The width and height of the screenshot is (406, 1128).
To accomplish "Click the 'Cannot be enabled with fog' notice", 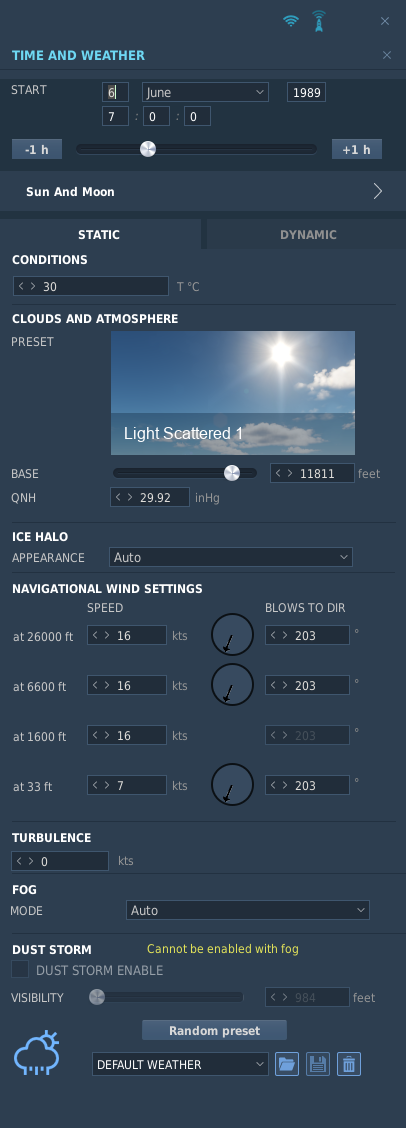I will click(x=222, y=949).
